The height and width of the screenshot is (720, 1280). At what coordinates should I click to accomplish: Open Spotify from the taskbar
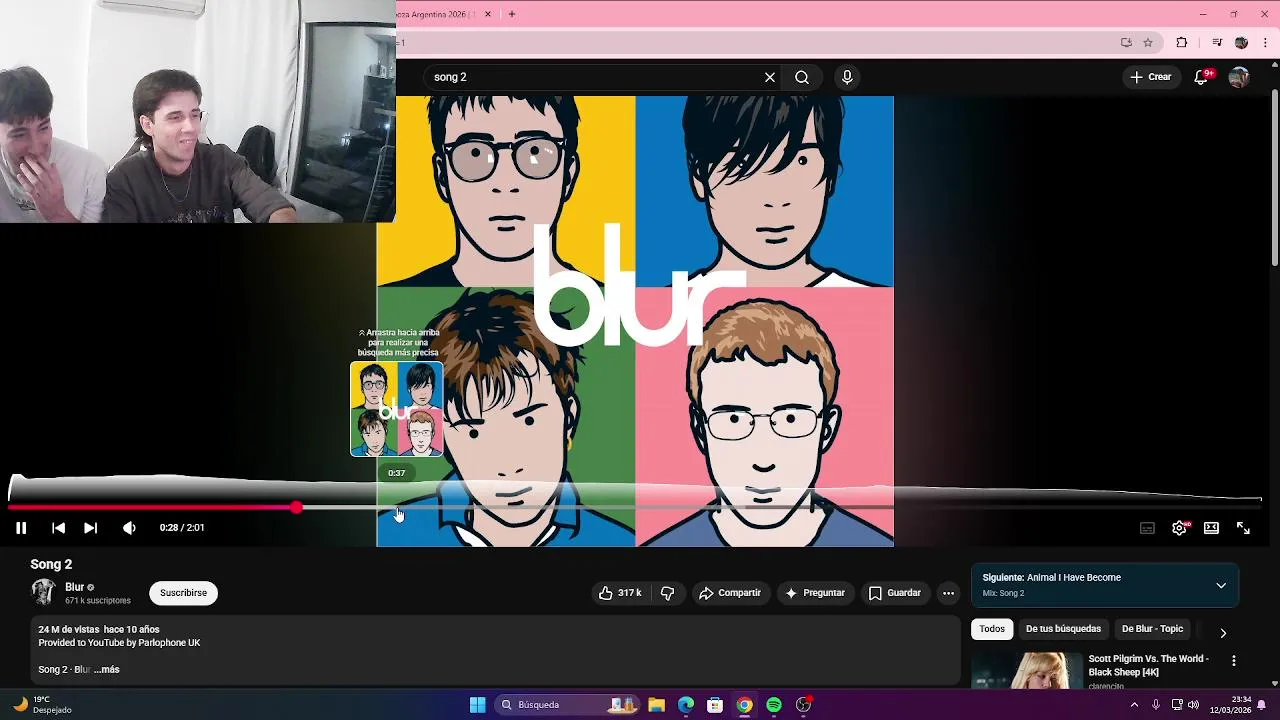(774, 705)
